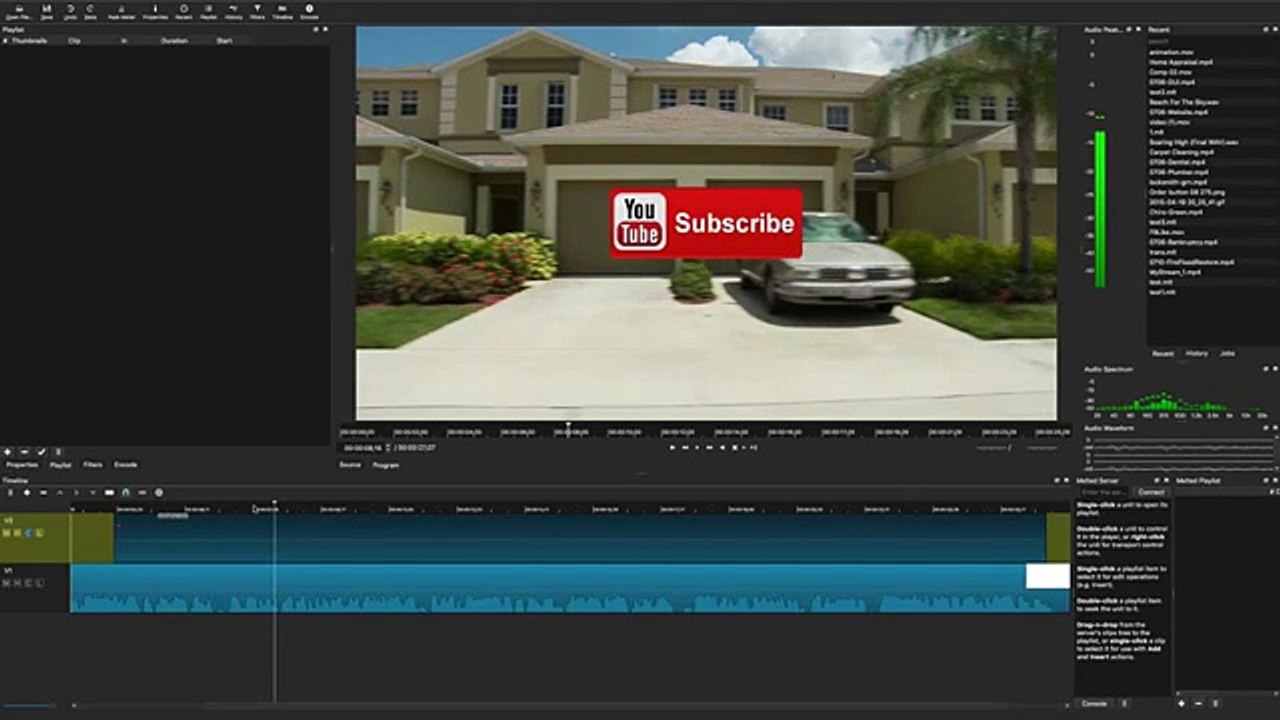Click the Recent toolbar icon
The width and height of the screenshot is (1280, 720).
pos(184,12)
